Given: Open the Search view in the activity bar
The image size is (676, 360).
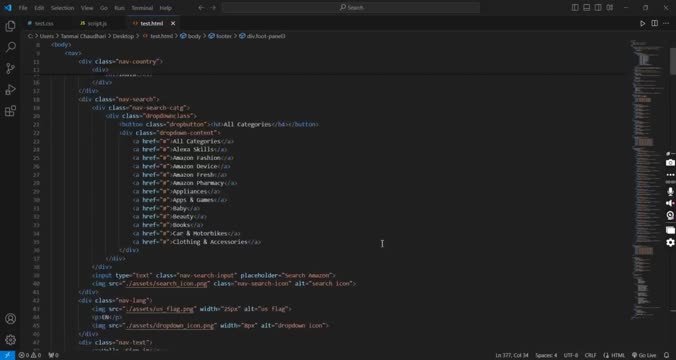Looking at the screenshot, I should pyautogui.click(x=10, y=47).
